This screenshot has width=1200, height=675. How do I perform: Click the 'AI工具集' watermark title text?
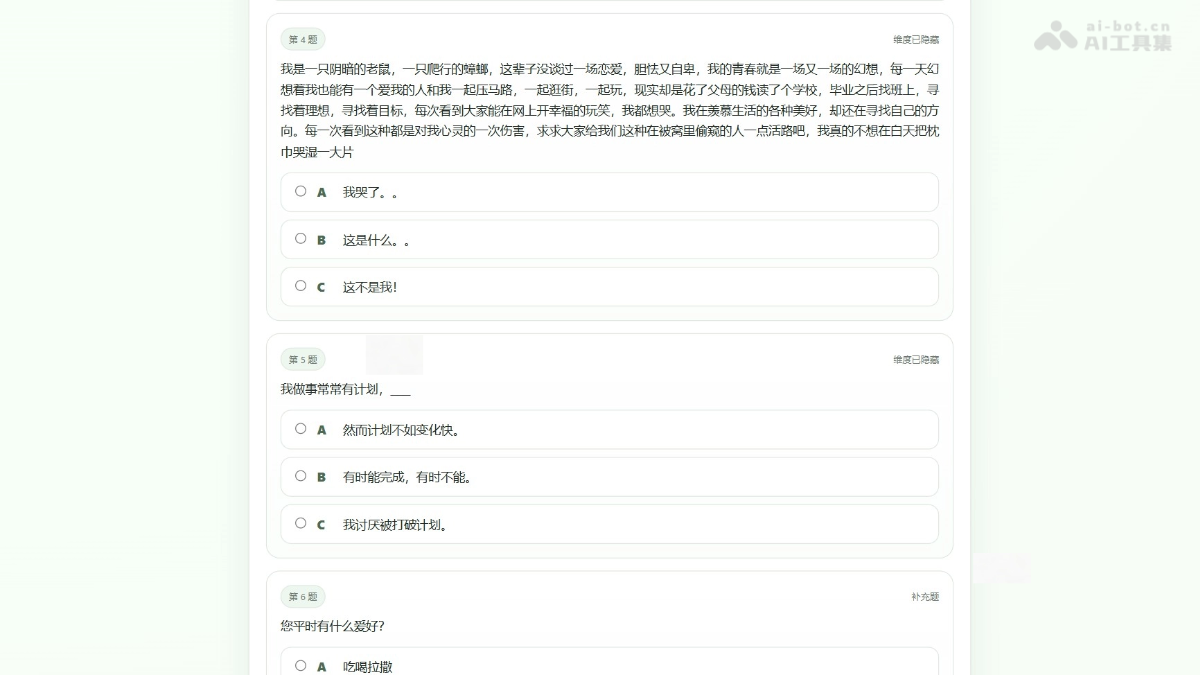click(1128, 43)
